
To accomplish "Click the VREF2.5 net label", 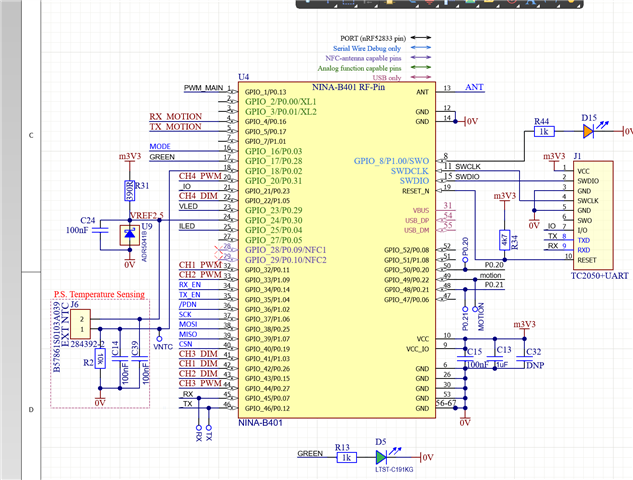I will [146, 215].
